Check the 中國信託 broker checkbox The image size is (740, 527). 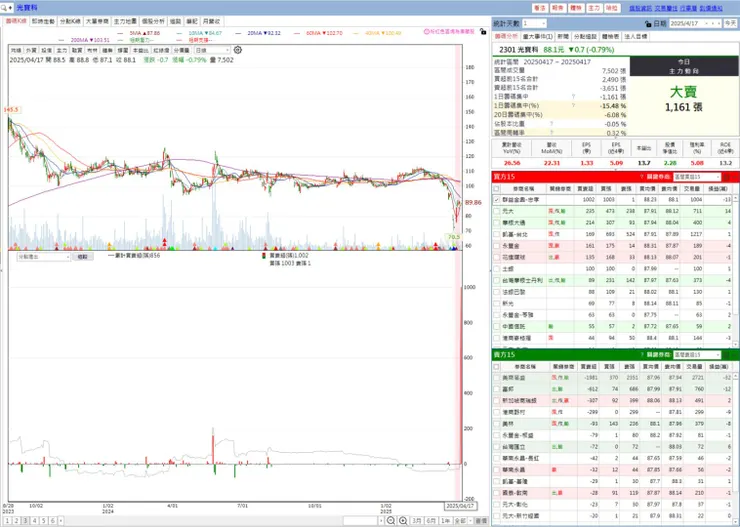coord(496,326)
